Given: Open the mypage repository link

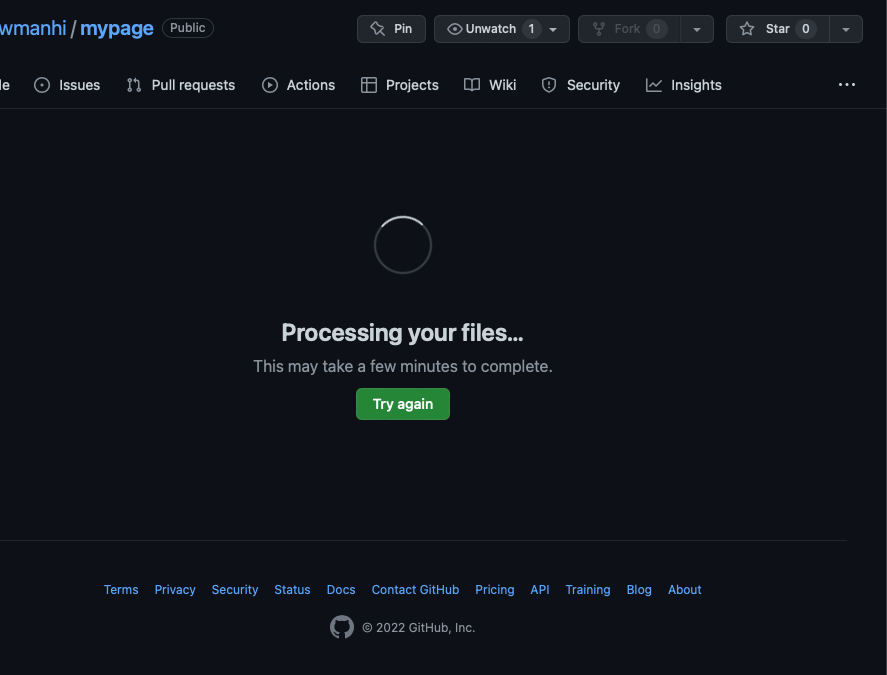Looking at the screenshot, I should click(117, 28).
